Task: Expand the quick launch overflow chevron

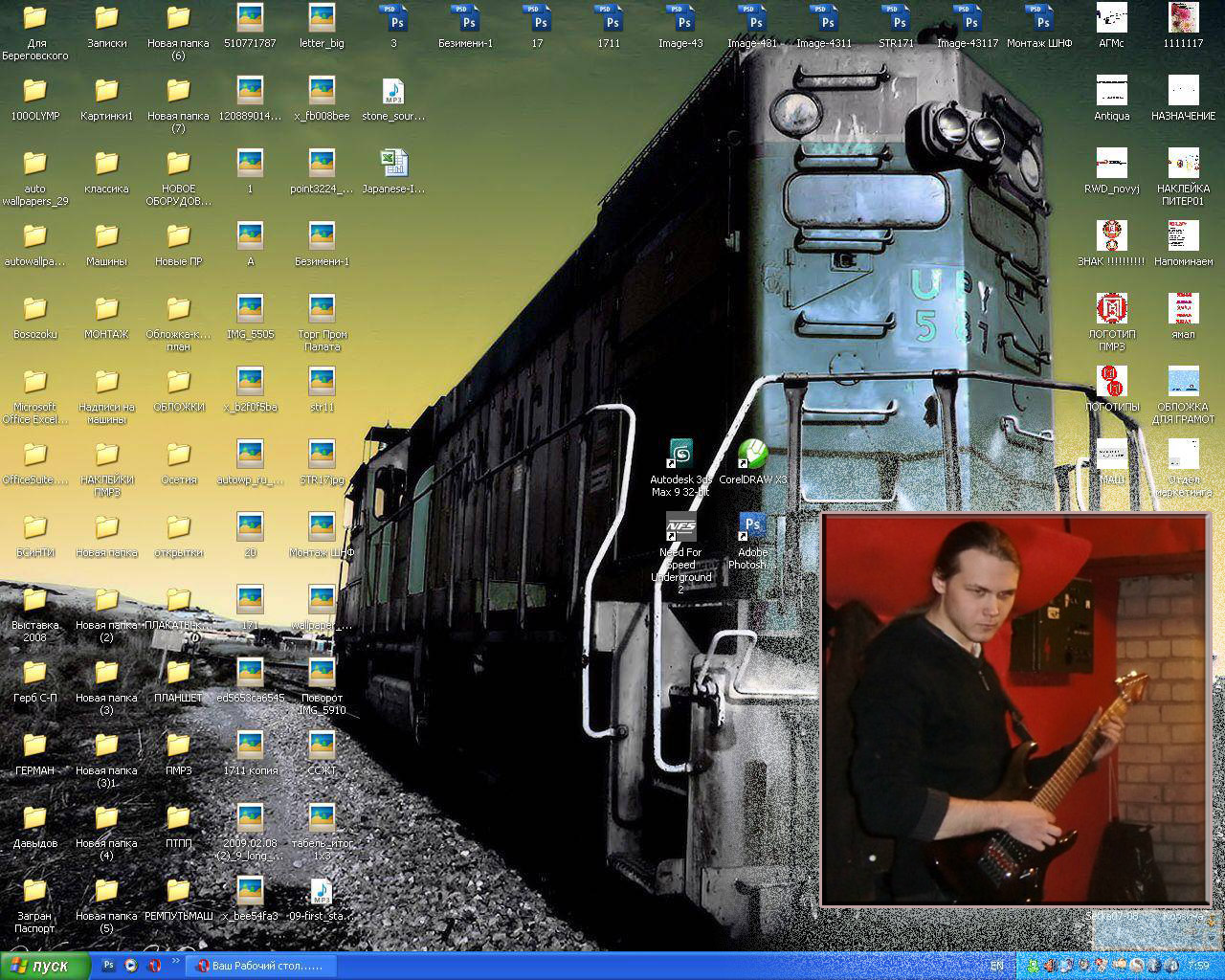Action: point(176,961)
